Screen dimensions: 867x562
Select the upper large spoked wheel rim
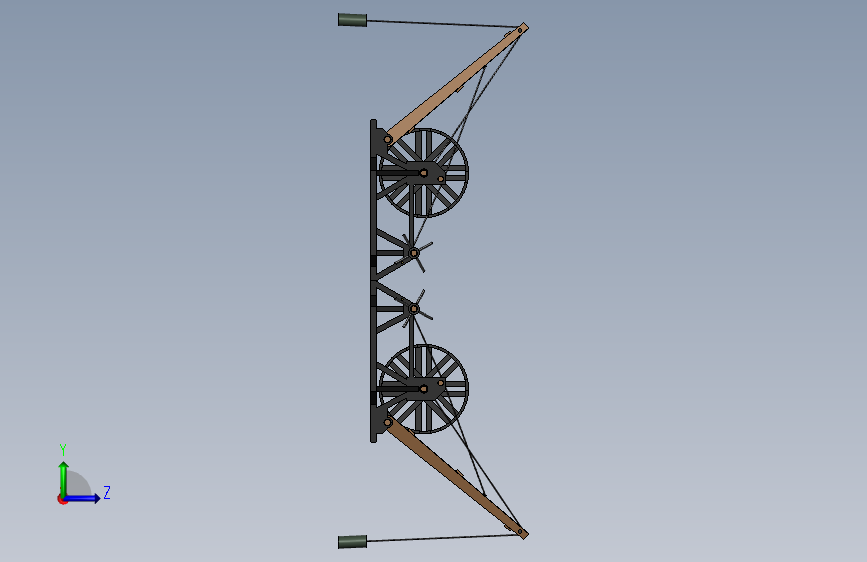pos(424,173)
